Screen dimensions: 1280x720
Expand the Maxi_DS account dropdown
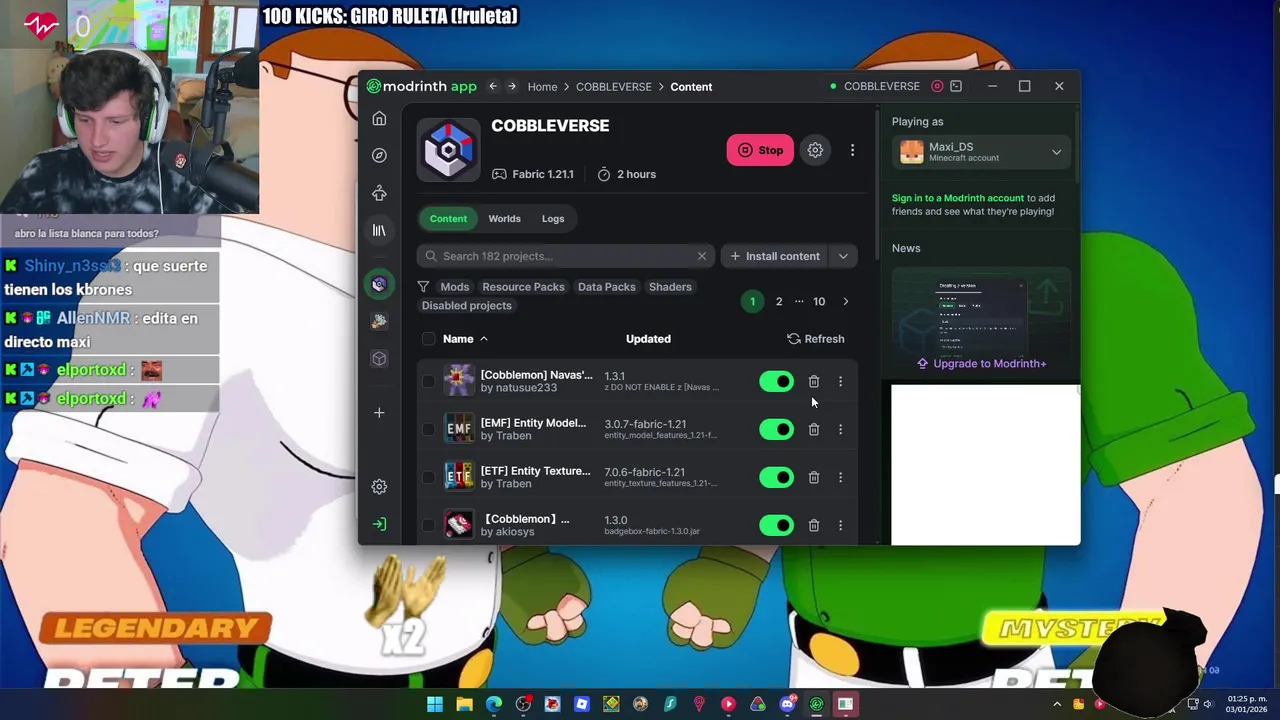1056,152
